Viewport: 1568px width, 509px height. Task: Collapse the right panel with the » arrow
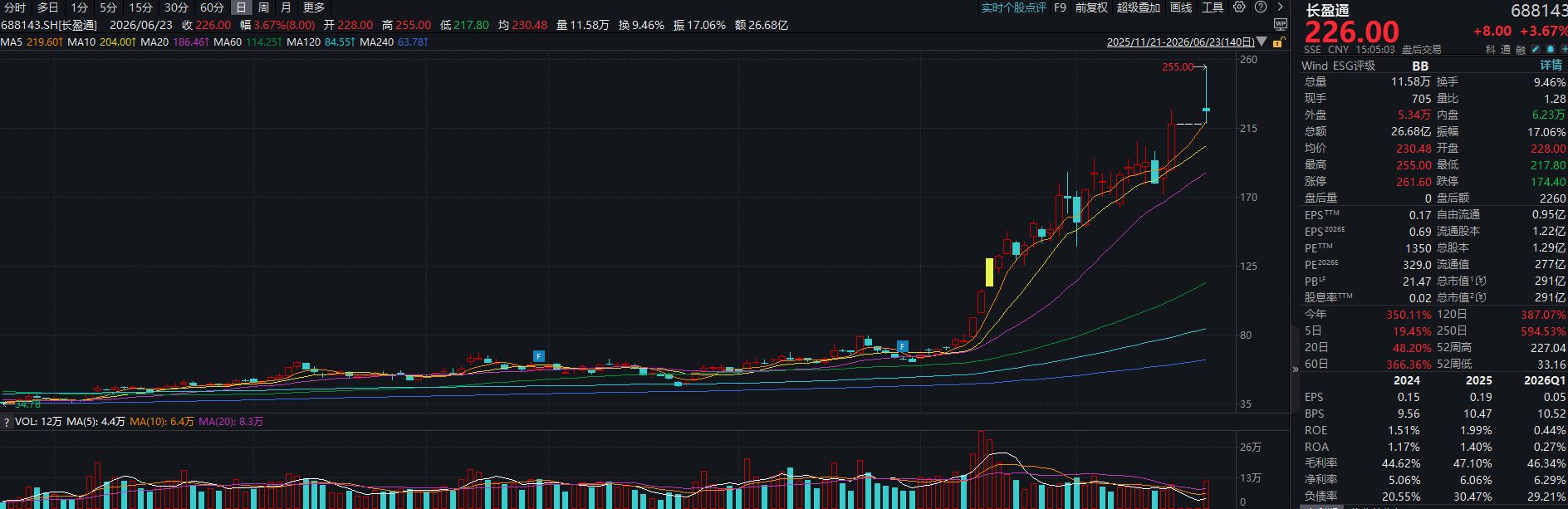1295,370
